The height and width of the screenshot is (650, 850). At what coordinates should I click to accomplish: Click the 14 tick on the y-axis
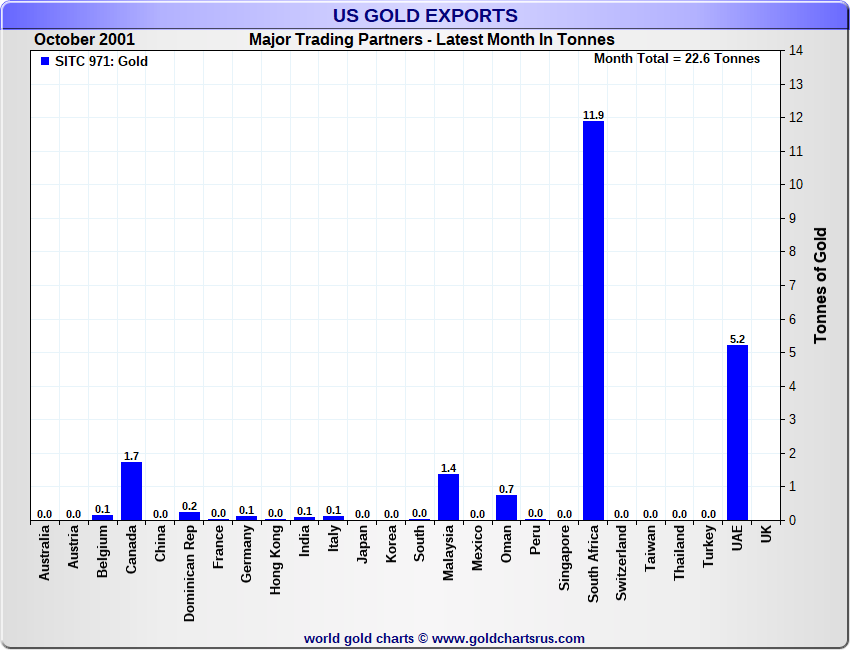click(x=796, y=50)
